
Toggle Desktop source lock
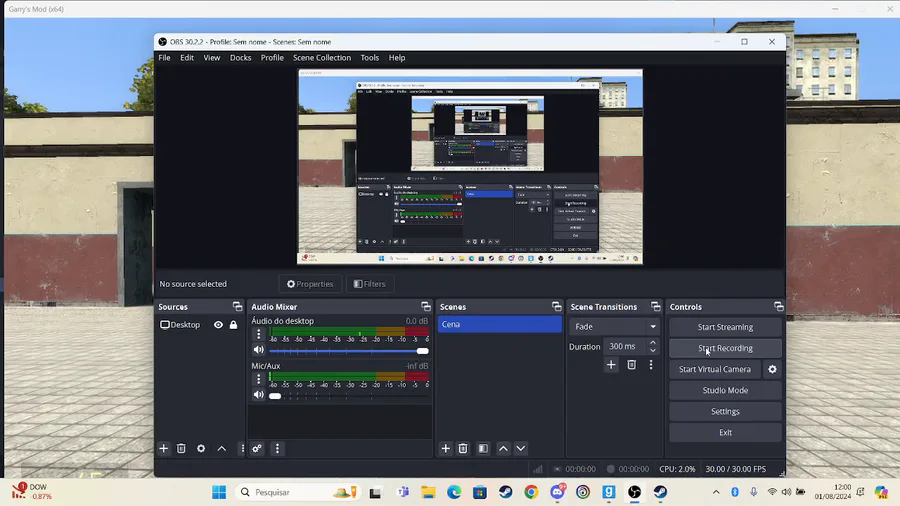(x=234, y=325)
